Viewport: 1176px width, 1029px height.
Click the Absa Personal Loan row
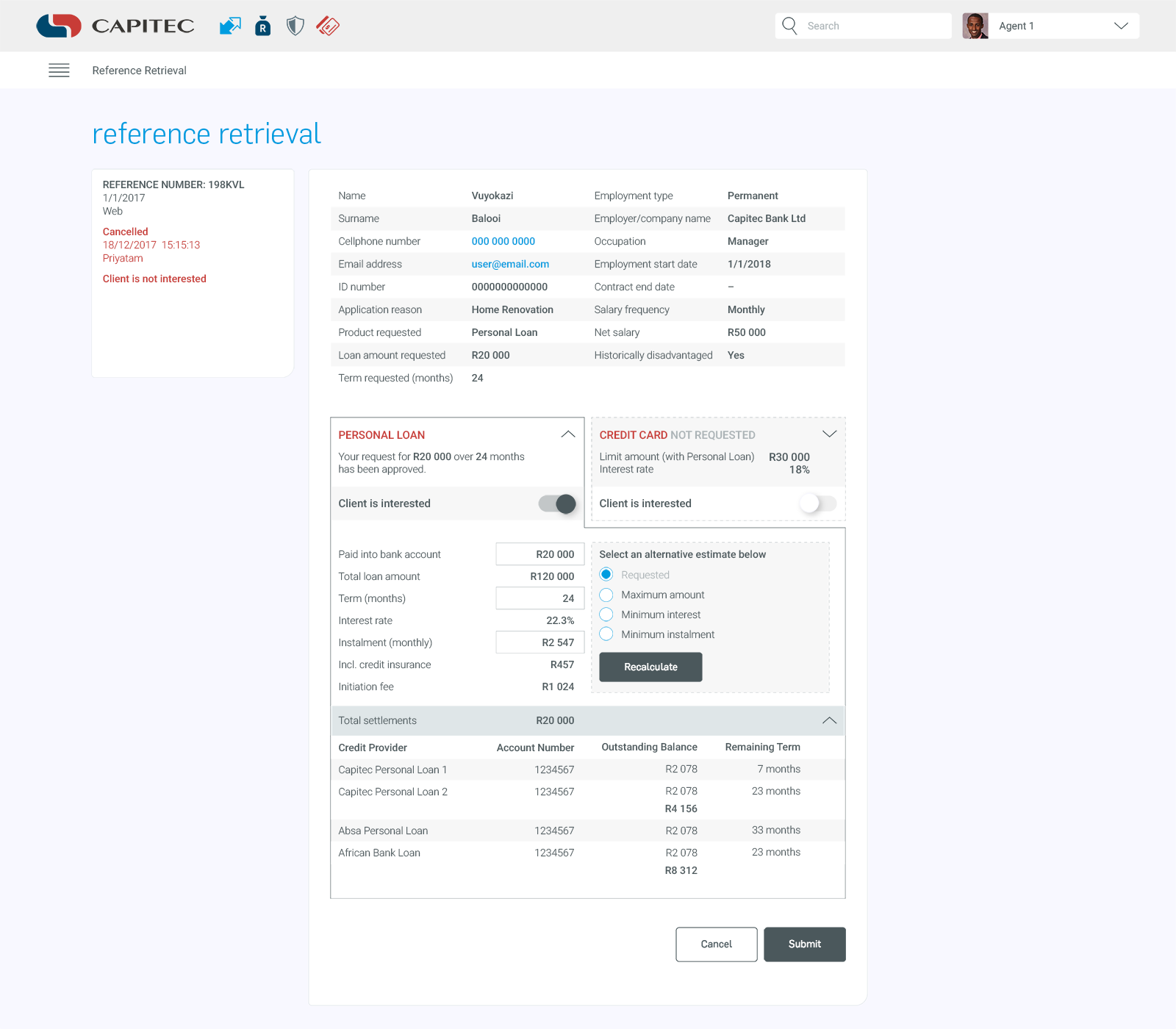pos(588,831)
